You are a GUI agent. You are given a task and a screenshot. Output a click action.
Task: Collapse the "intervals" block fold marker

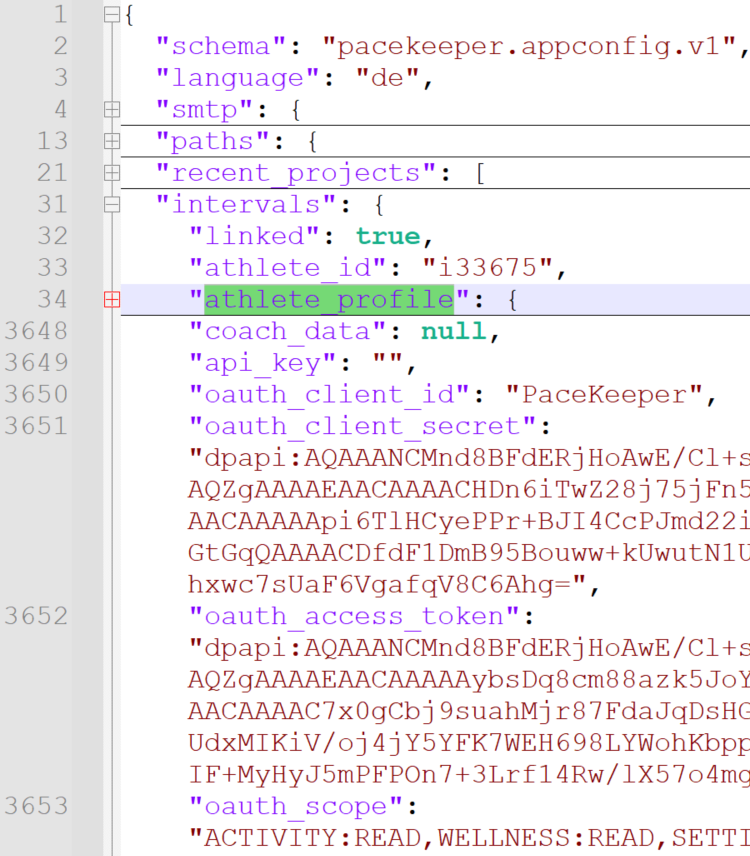pos(111,205)
